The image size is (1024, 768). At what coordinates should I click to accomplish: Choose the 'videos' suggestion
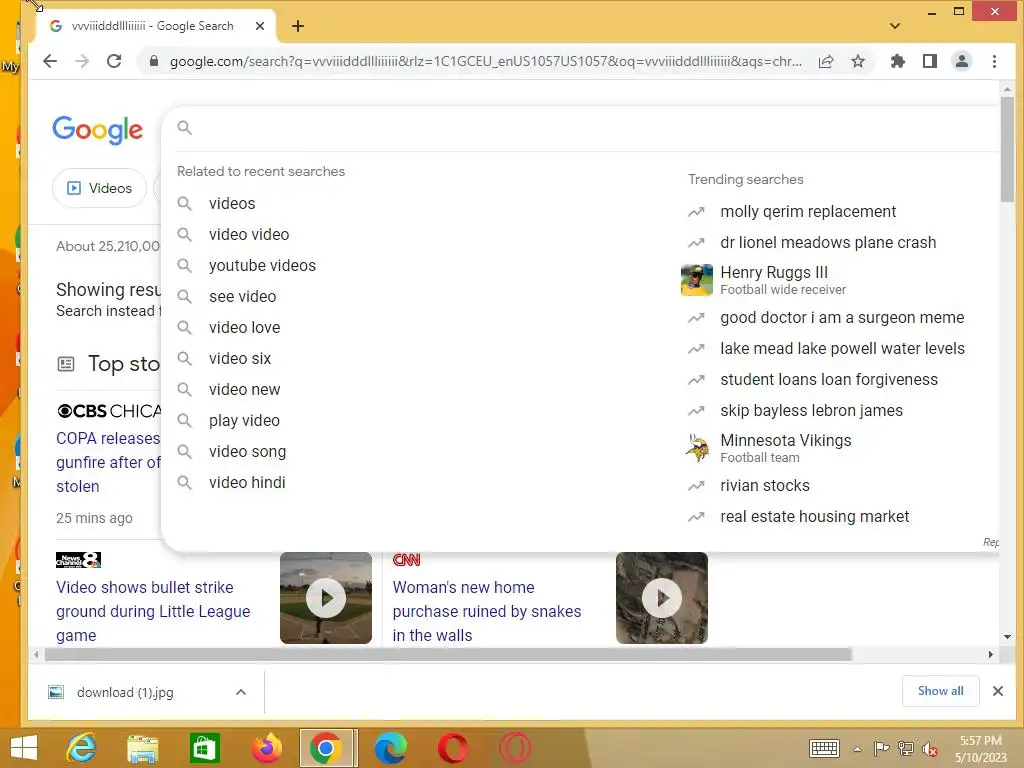tap(232, 204)
